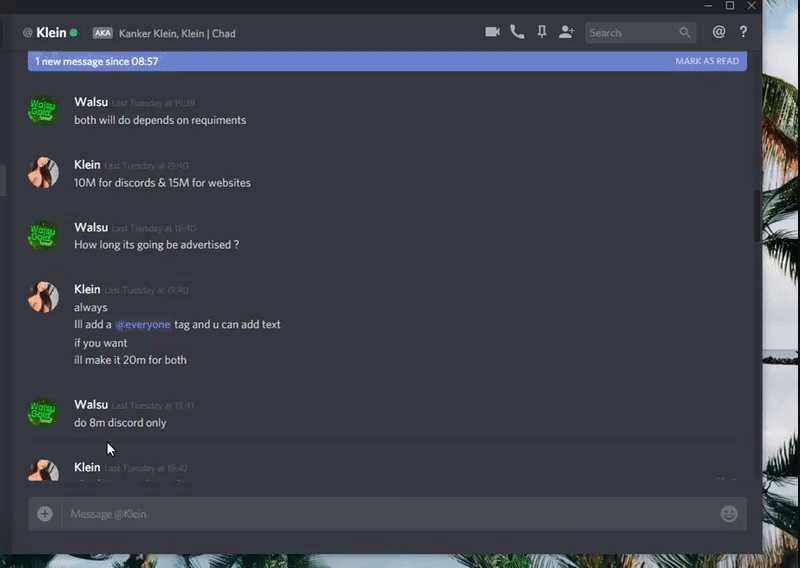
Task: Click Klein's green online status dot
Action: pos(73,33)
